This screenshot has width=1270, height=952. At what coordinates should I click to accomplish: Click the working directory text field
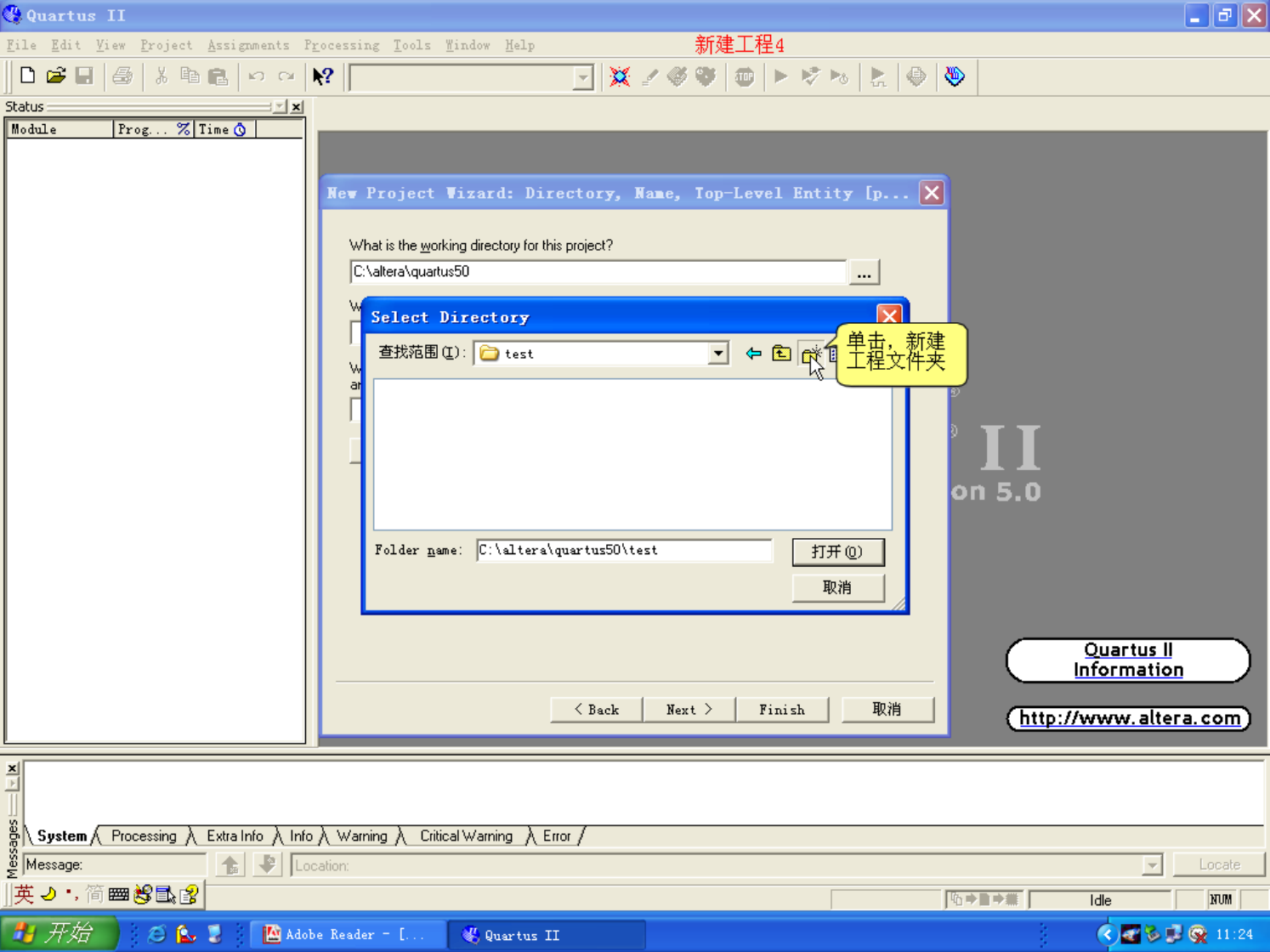coord(598,272)
